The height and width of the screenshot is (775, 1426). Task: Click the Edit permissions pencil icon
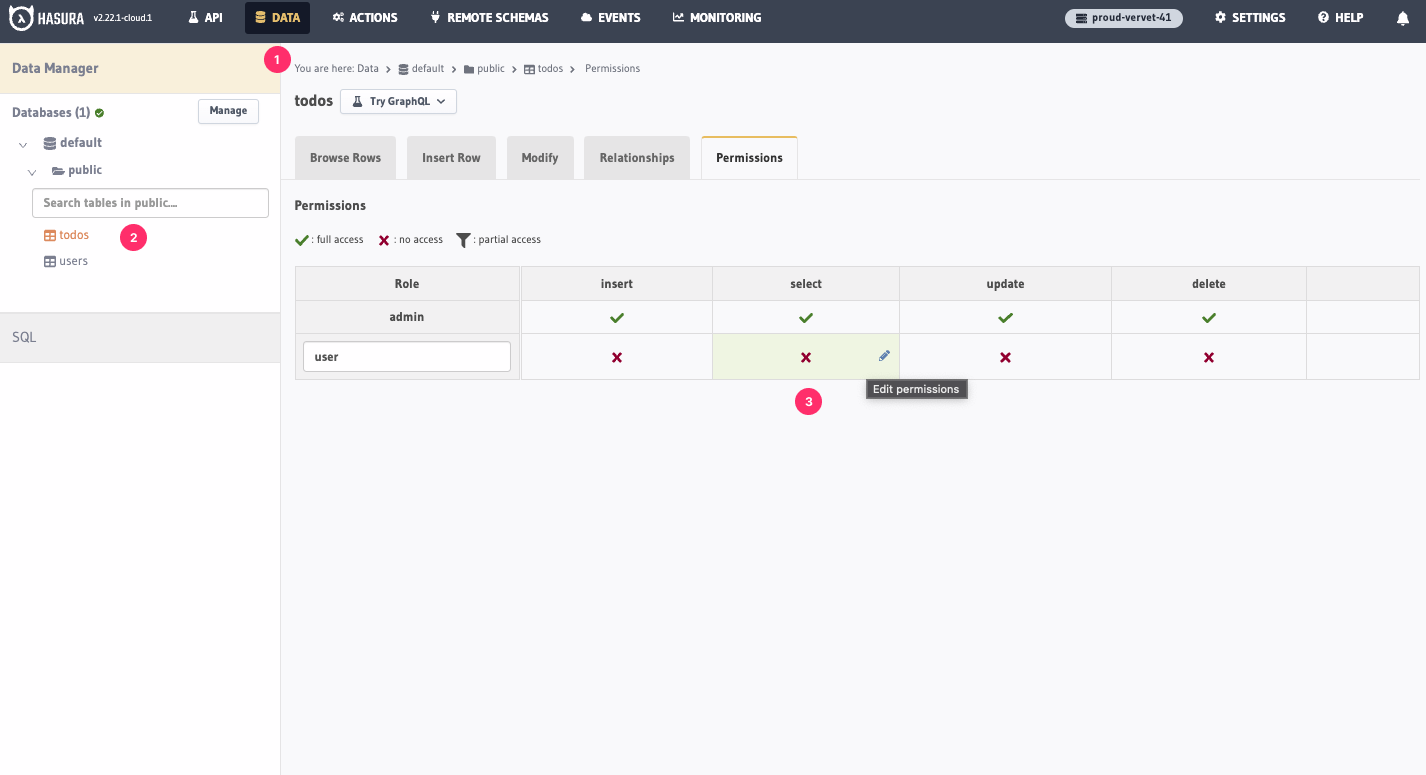point(884,355)
